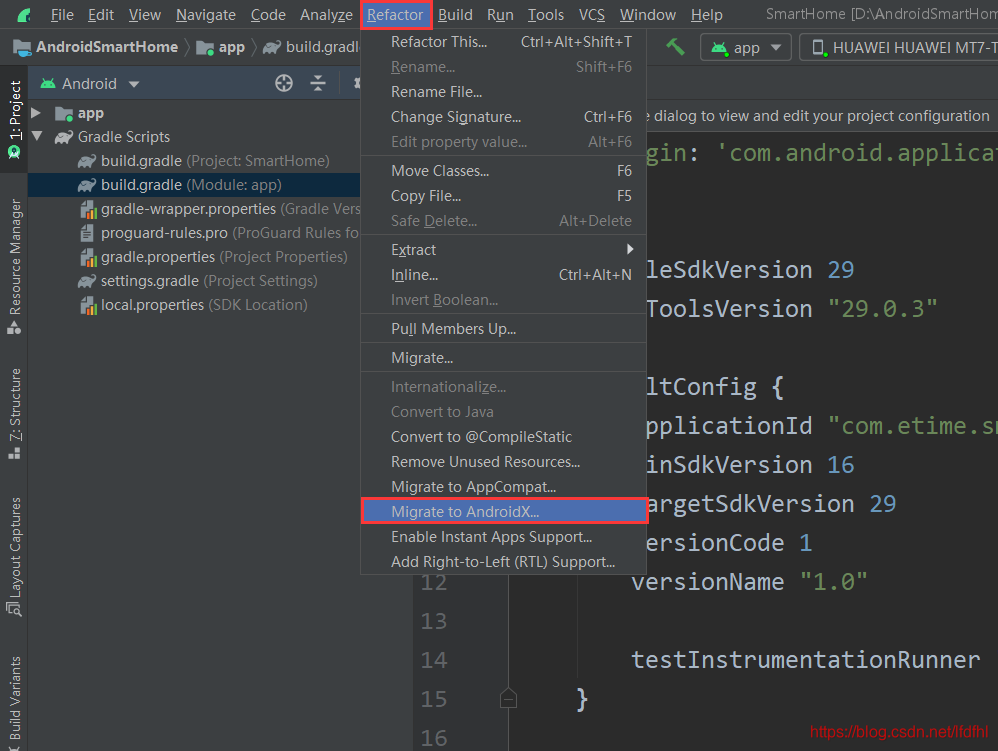Select proguard-rules.pro file
This screenshot has height=751, width=998.
220,233
